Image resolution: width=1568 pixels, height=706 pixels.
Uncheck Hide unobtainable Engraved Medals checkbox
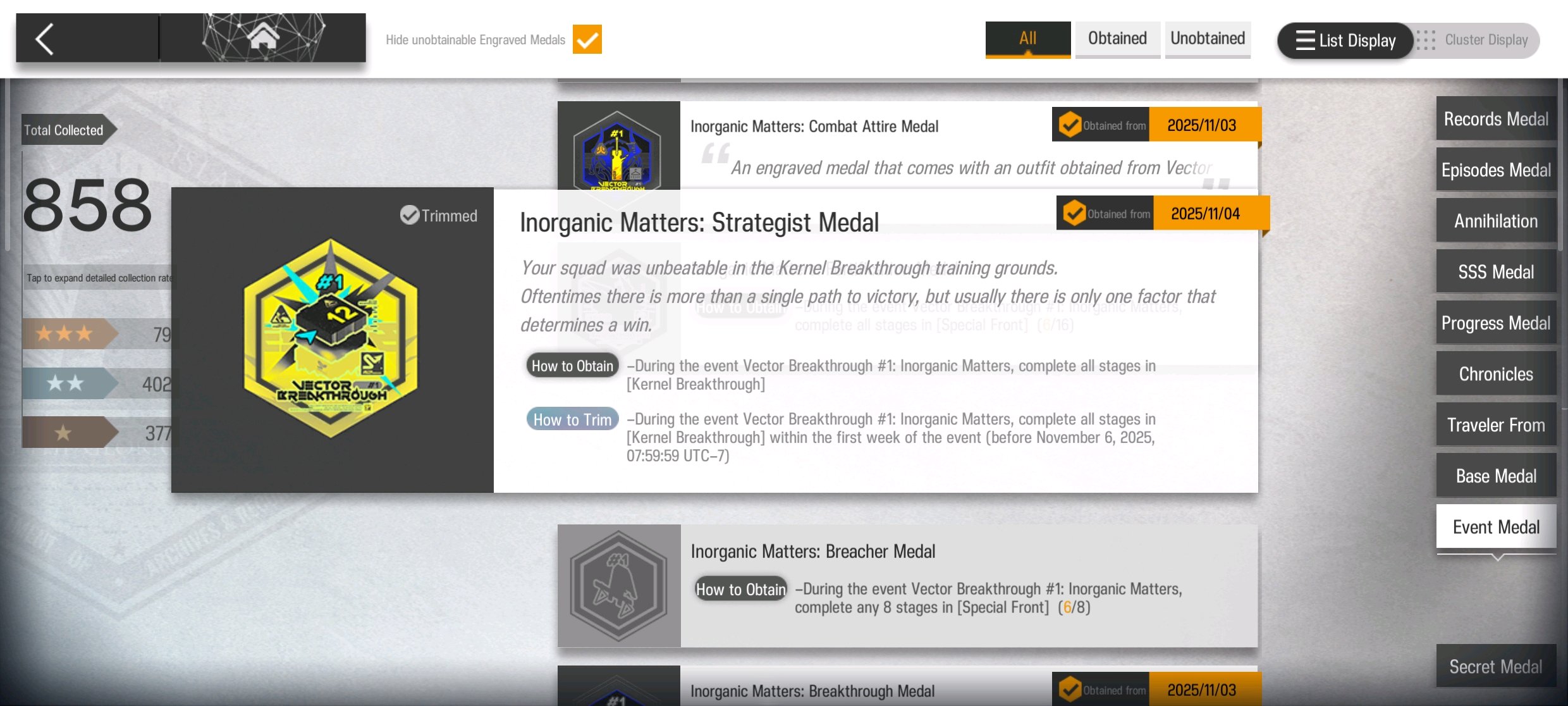pyautogui.click(x=587, y=40)
